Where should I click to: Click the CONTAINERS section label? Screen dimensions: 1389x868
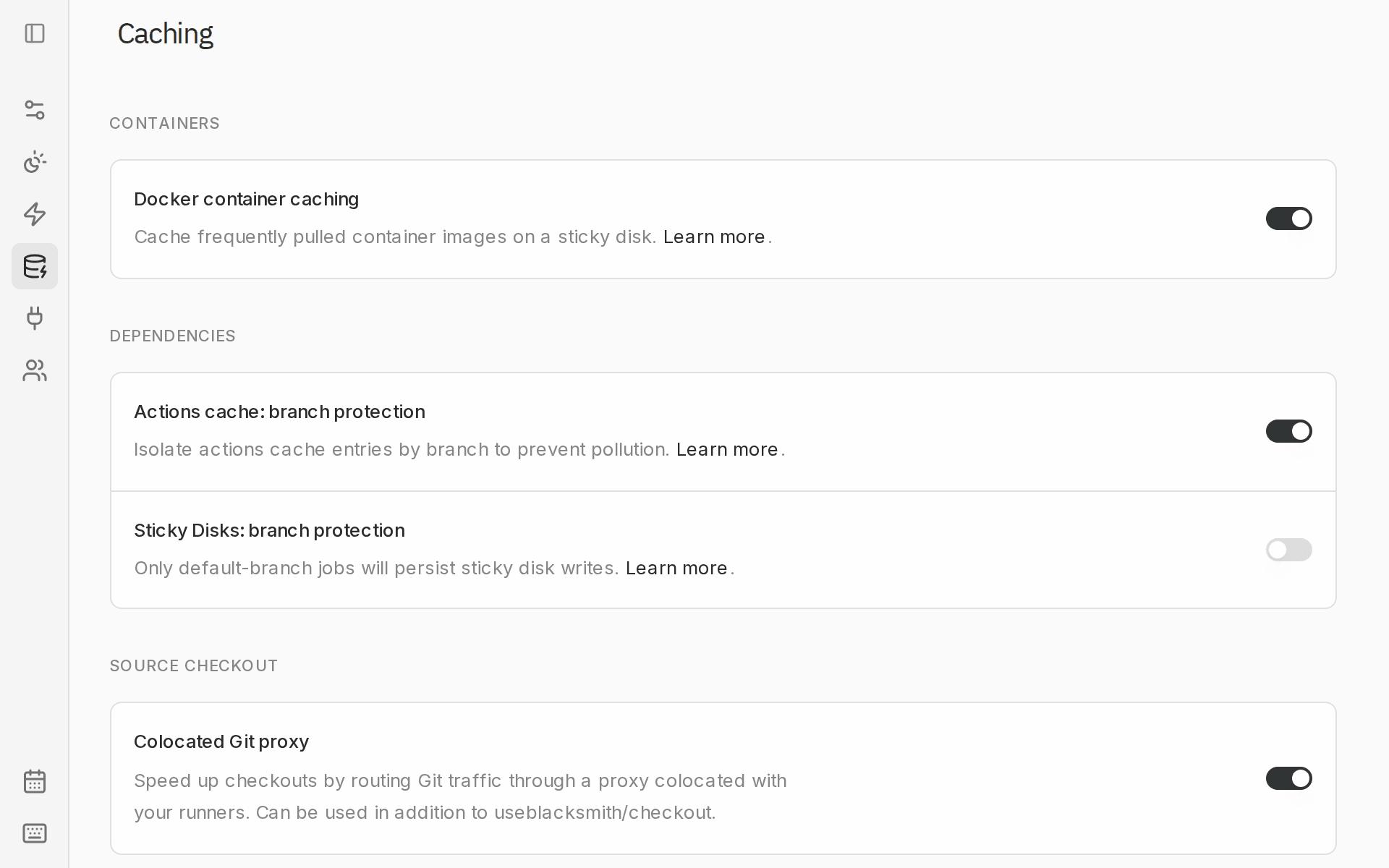click(x=164, y=123)
